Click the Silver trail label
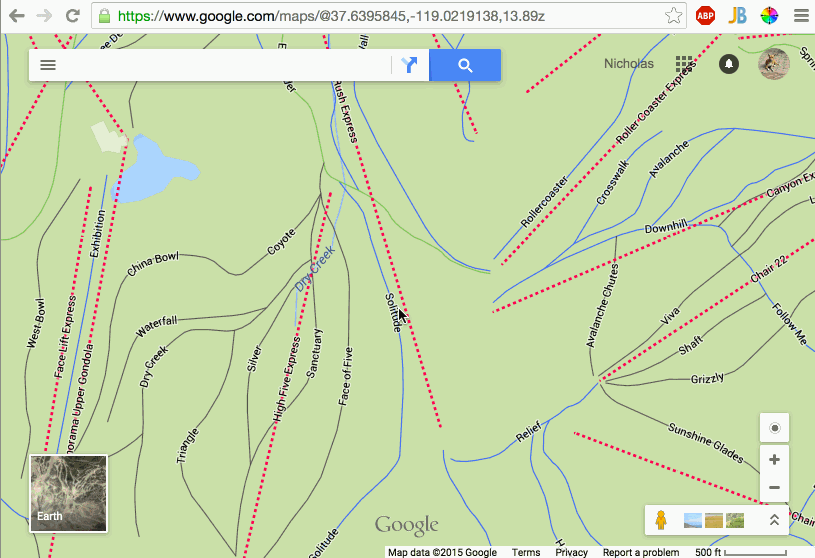This screenshot has height=558, width=815. click(254, 358)
